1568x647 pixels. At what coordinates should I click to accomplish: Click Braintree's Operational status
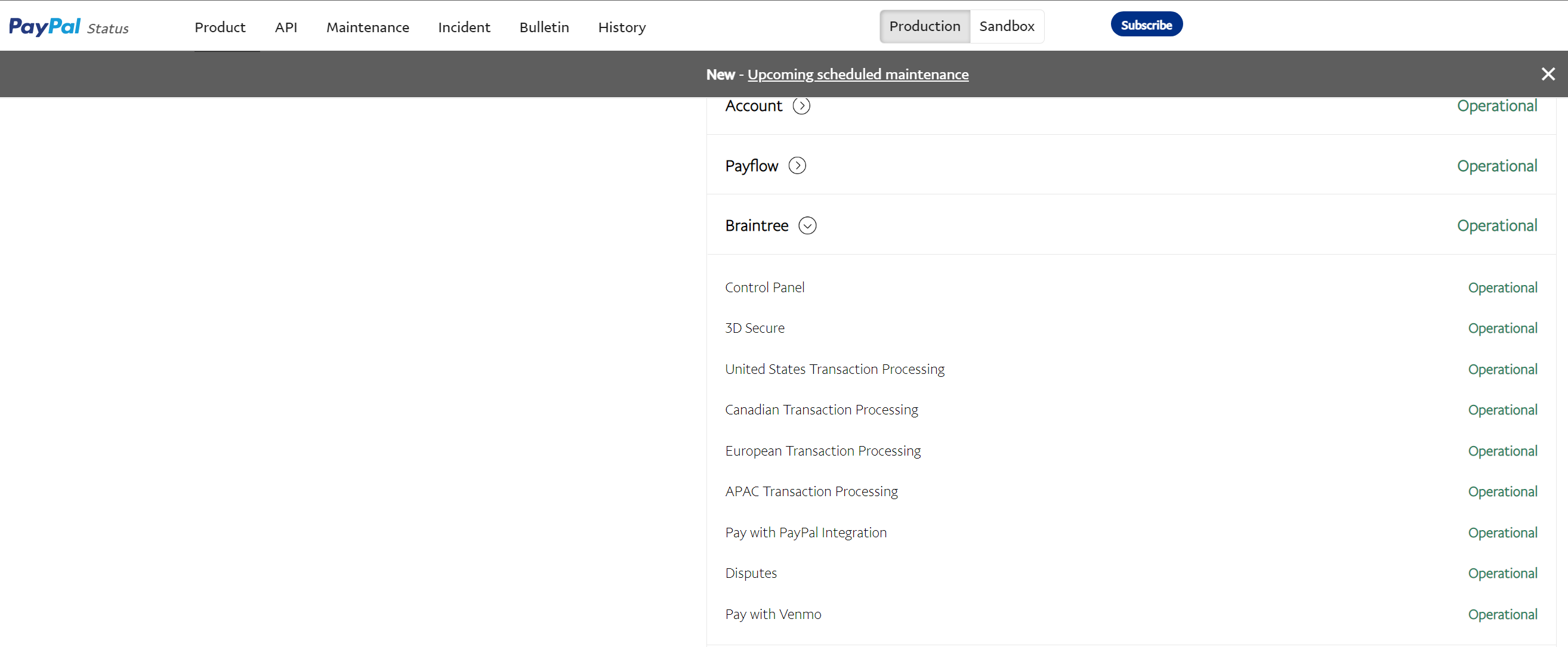point(1497,225)
